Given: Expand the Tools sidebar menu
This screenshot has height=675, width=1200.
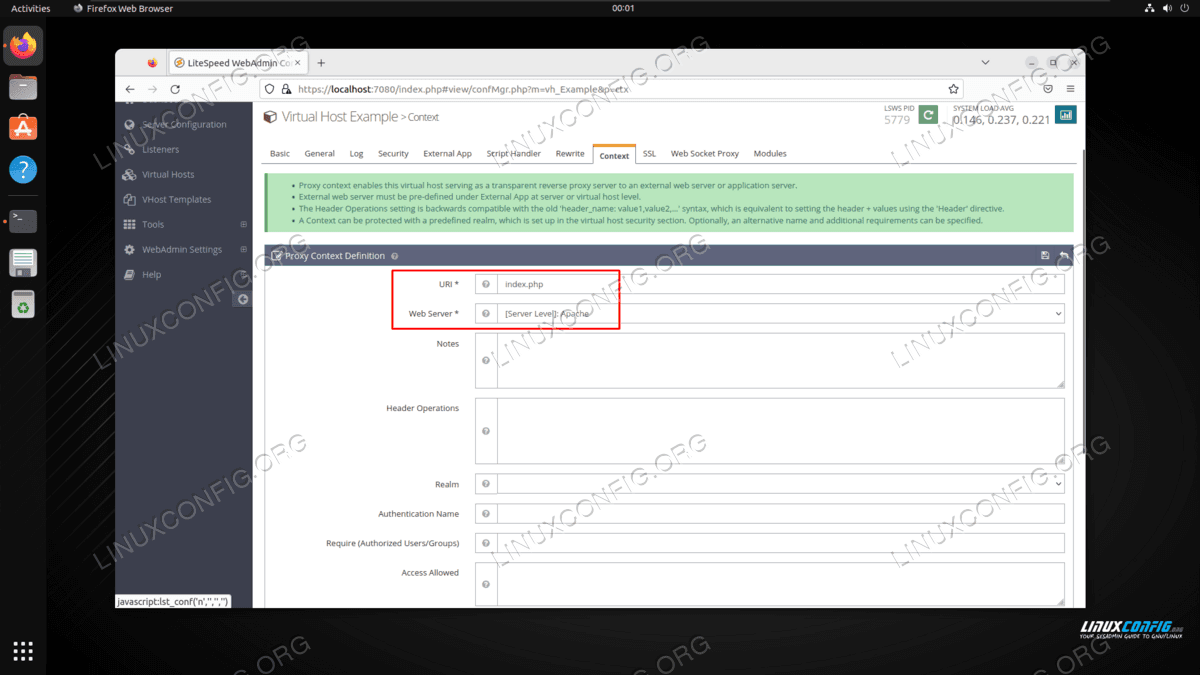Looking at the screenshot, I should point(244,225).
